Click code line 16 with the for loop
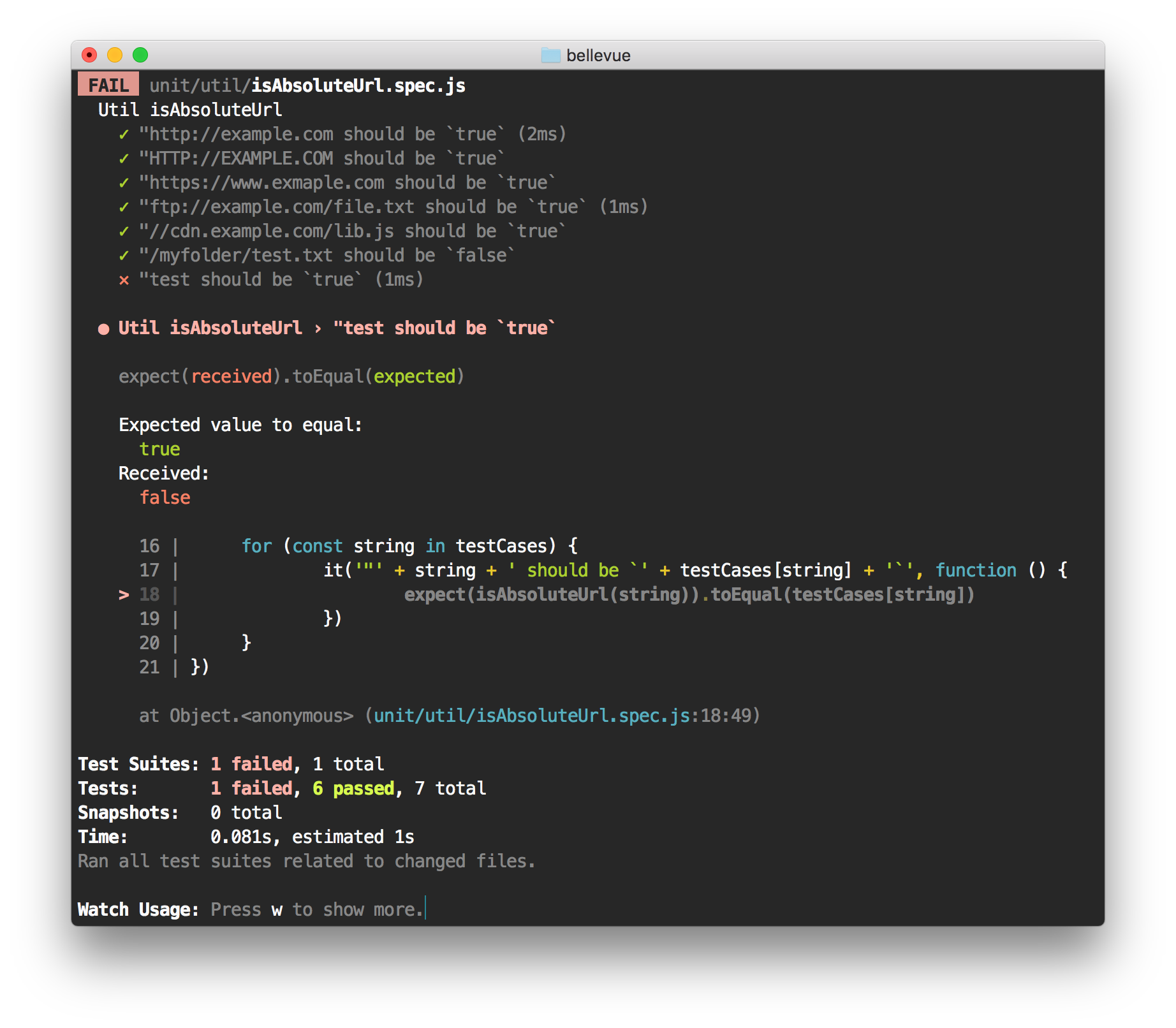1176x1028 pixels. pos(359,546)
